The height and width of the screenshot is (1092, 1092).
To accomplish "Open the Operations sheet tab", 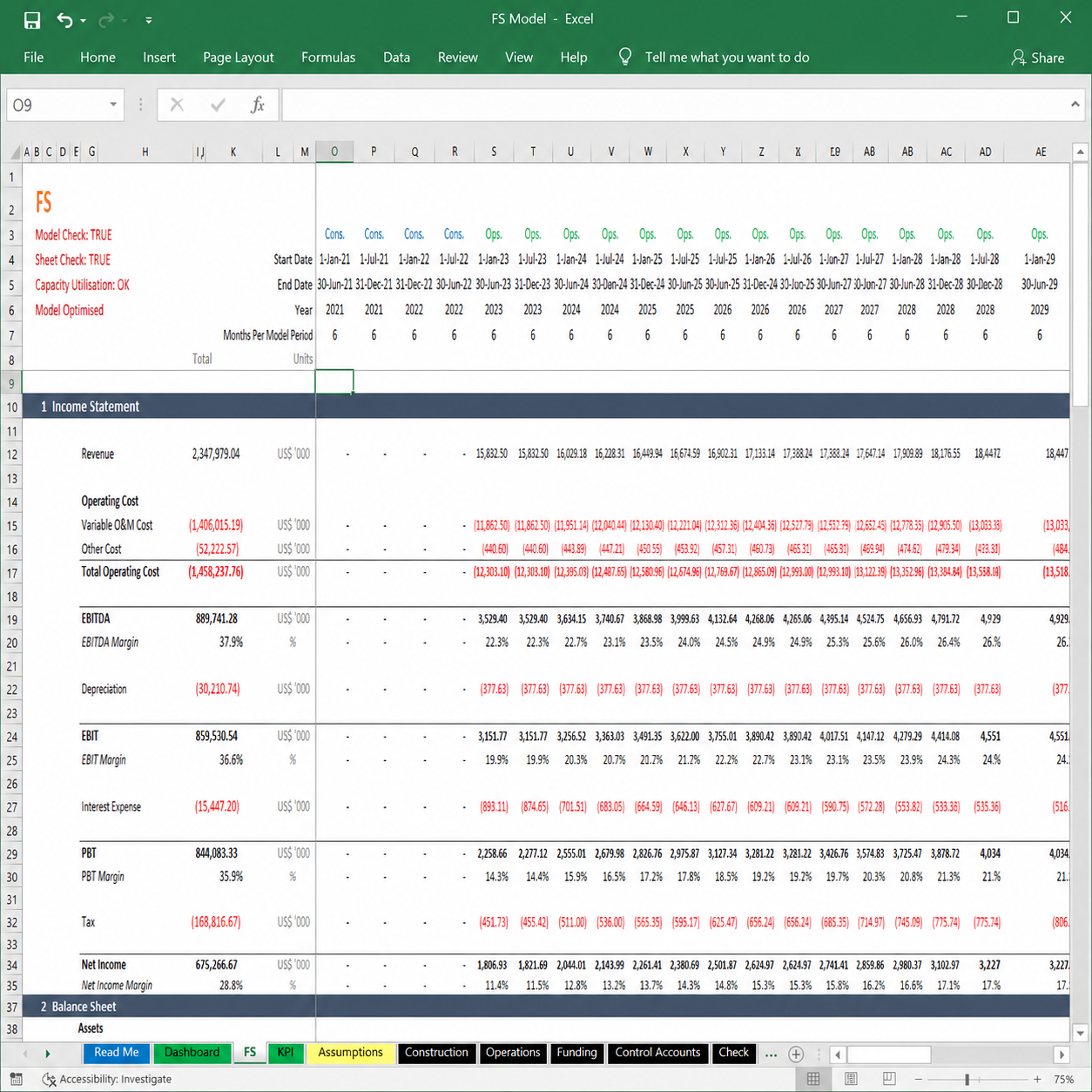I will (x=513, y=1053).
